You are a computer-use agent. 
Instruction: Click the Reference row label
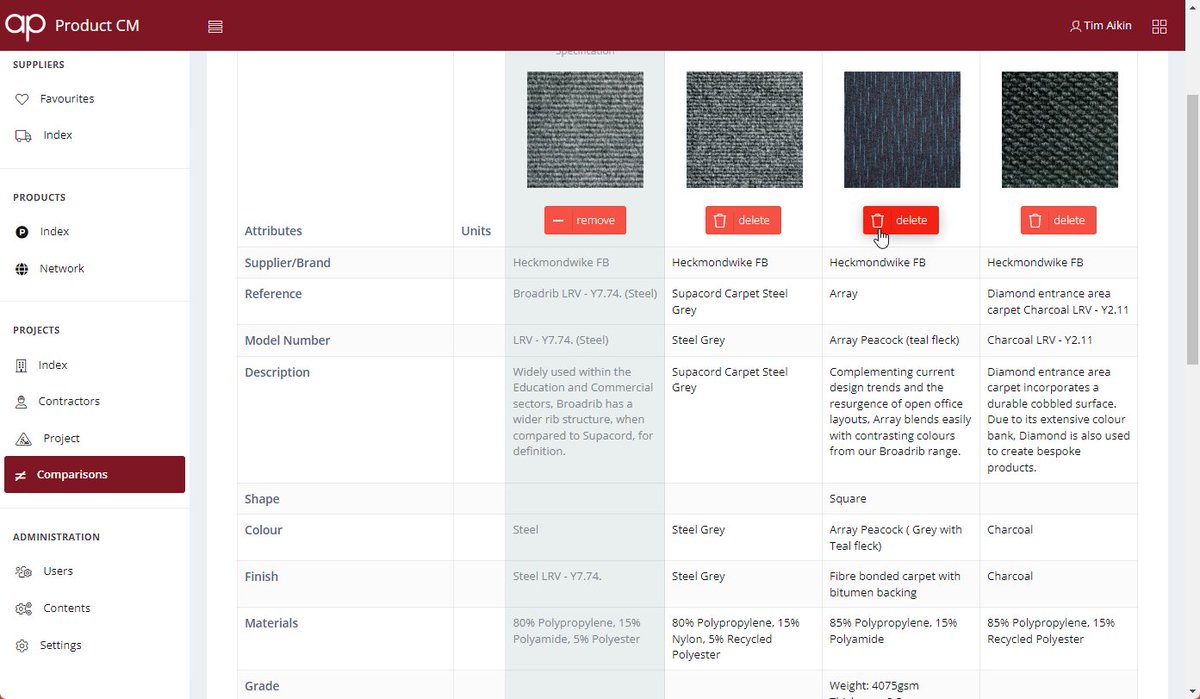point(273,294)
